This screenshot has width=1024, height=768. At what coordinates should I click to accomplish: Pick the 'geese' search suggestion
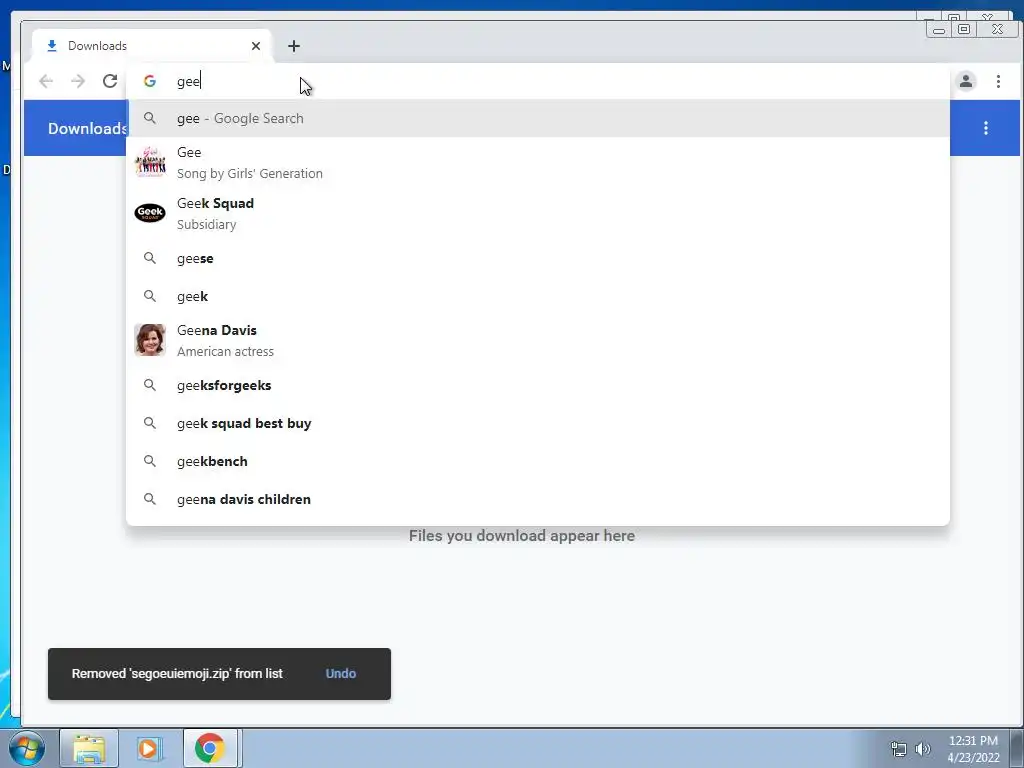[x=537, y=259]
